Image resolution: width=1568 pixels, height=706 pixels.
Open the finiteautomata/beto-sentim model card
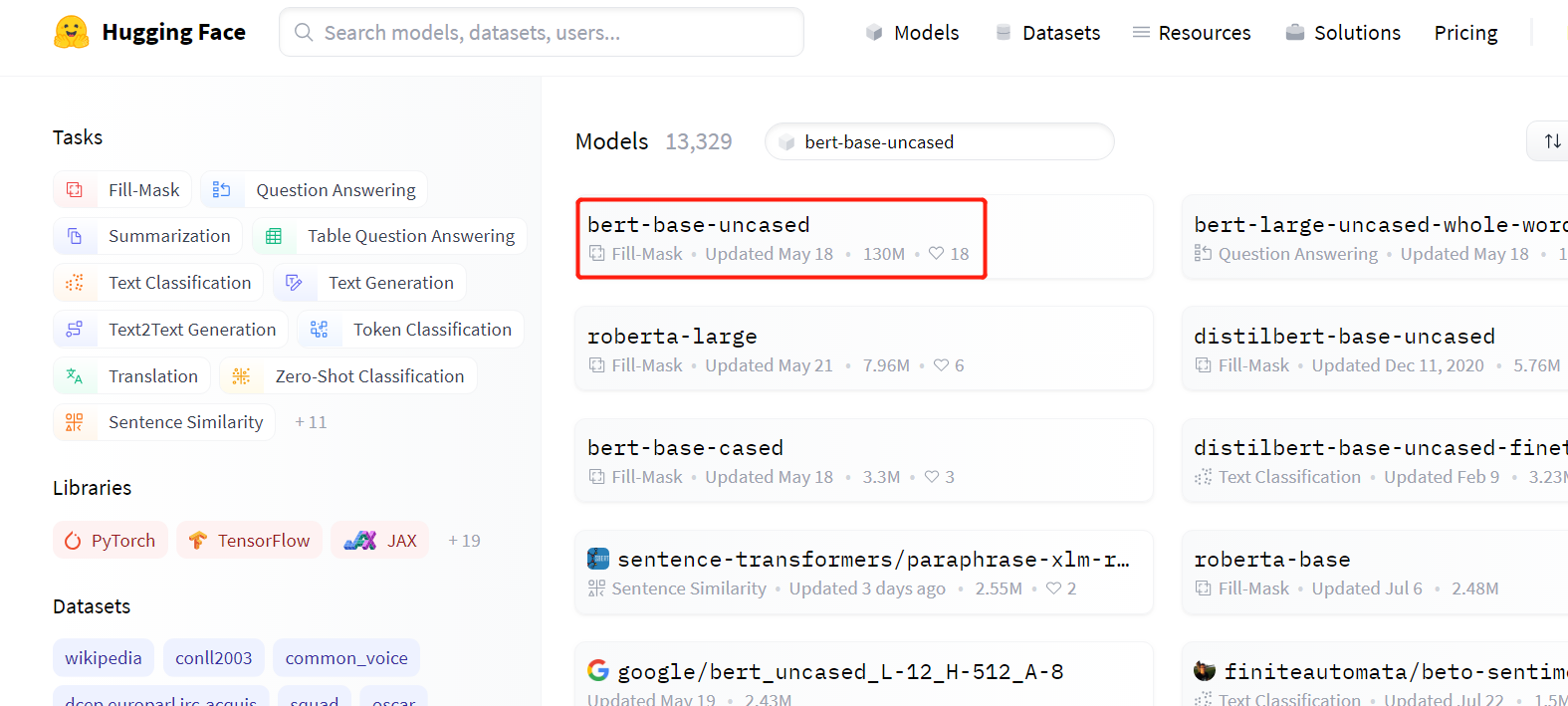point(1375,675)
